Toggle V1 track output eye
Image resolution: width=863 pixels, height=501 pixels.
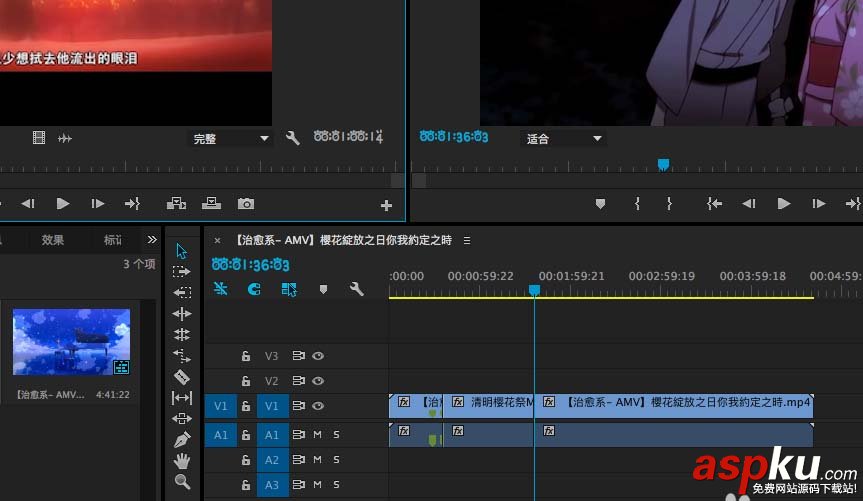tap(318, 406)
